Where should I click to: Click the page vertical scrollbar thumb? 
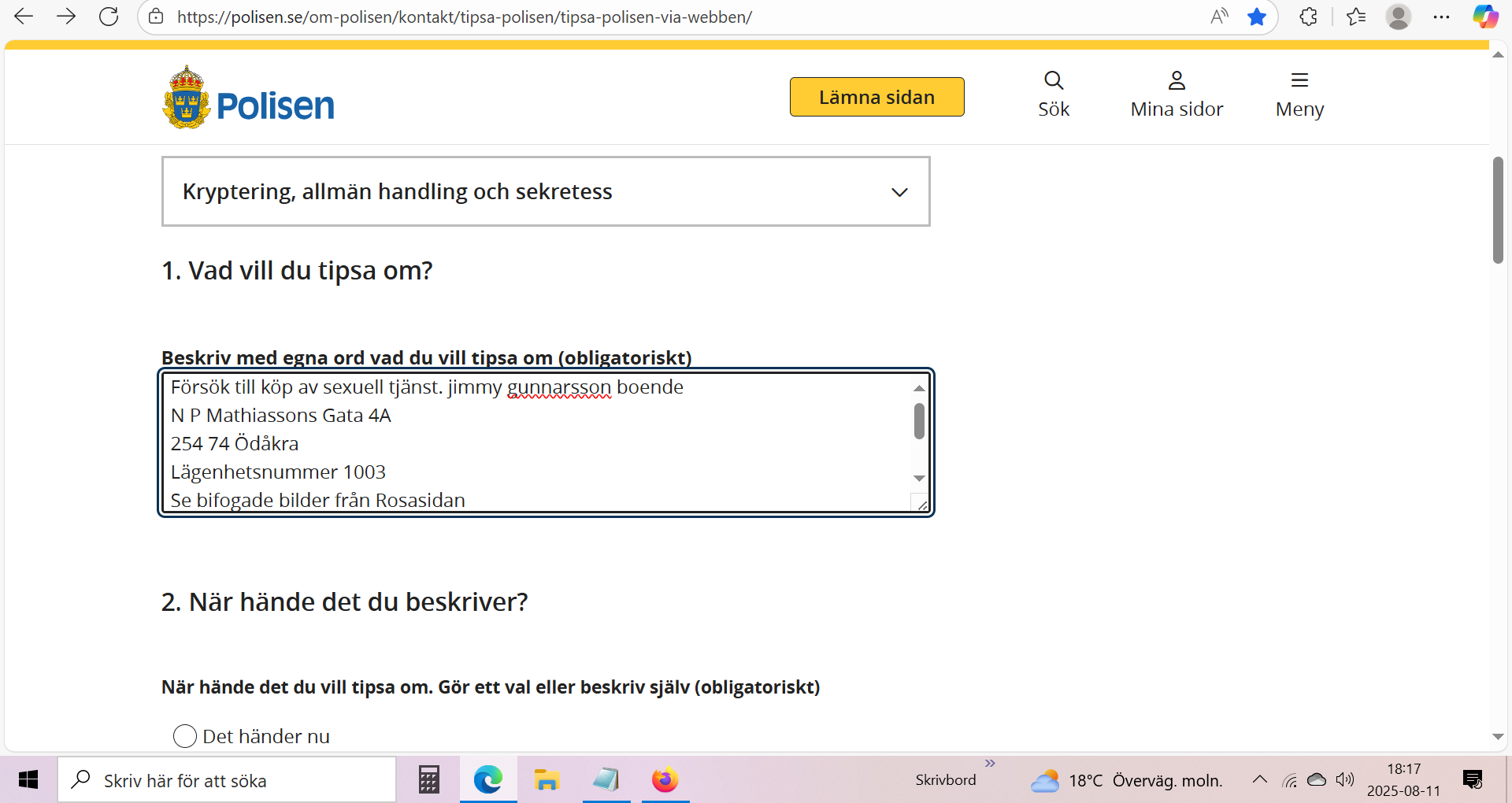[1498, 209]
